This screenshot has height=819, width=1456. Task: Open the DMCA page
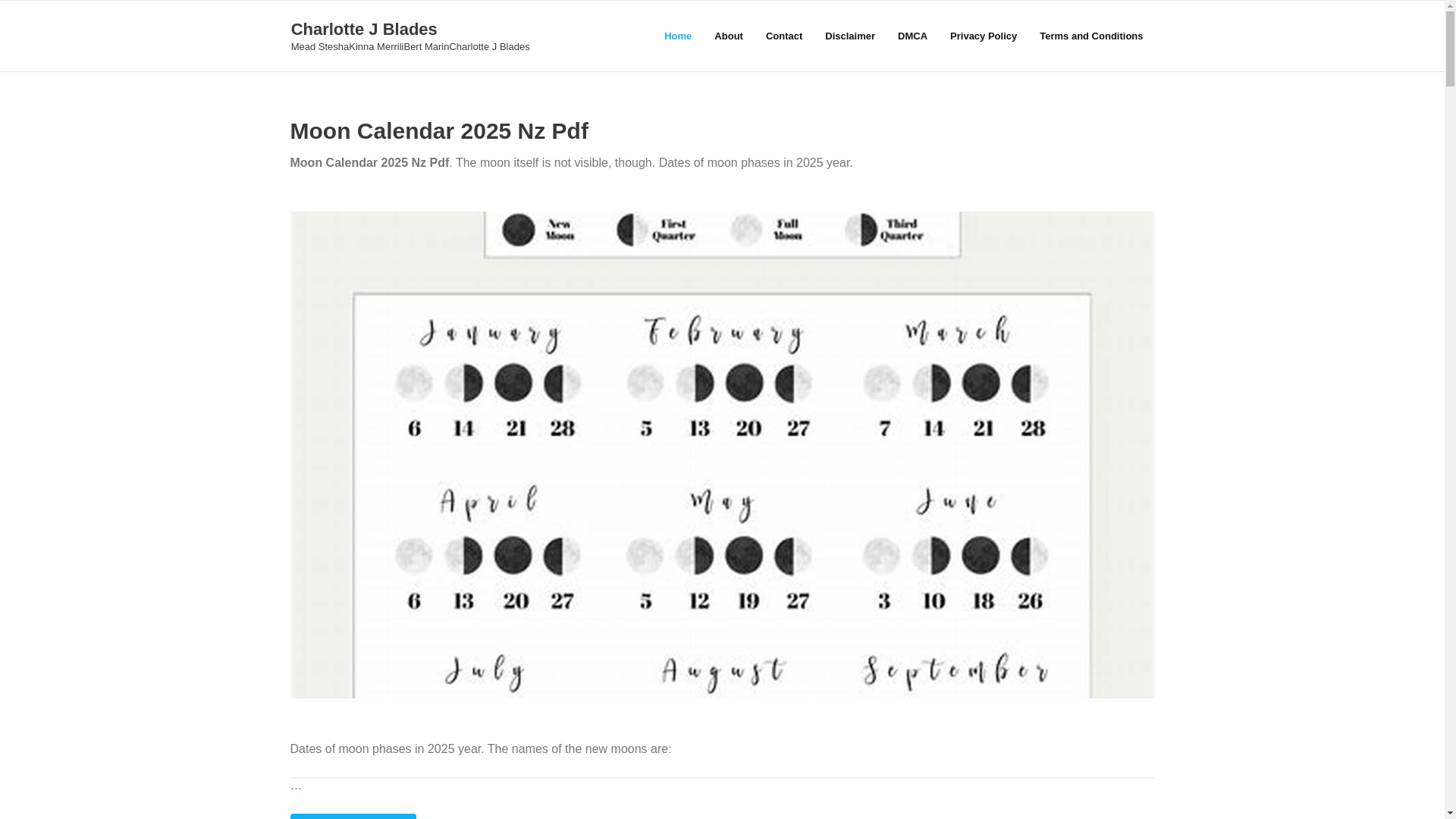click(912, 36)
